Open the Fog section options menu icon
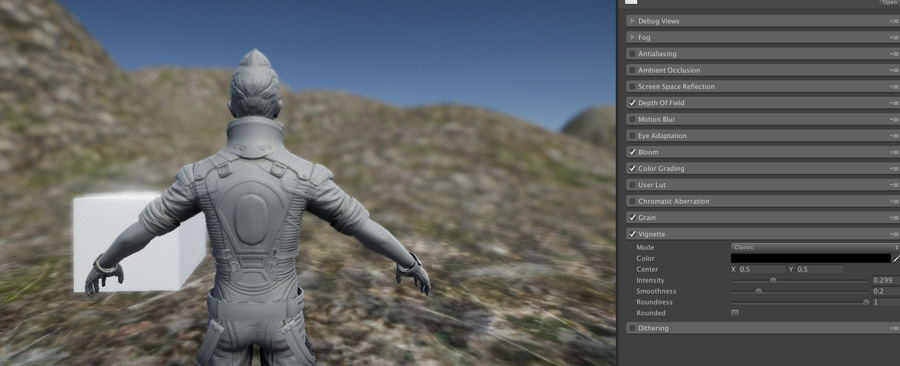Viewport: 900px width, 366px height. click(x=895, y=38)
